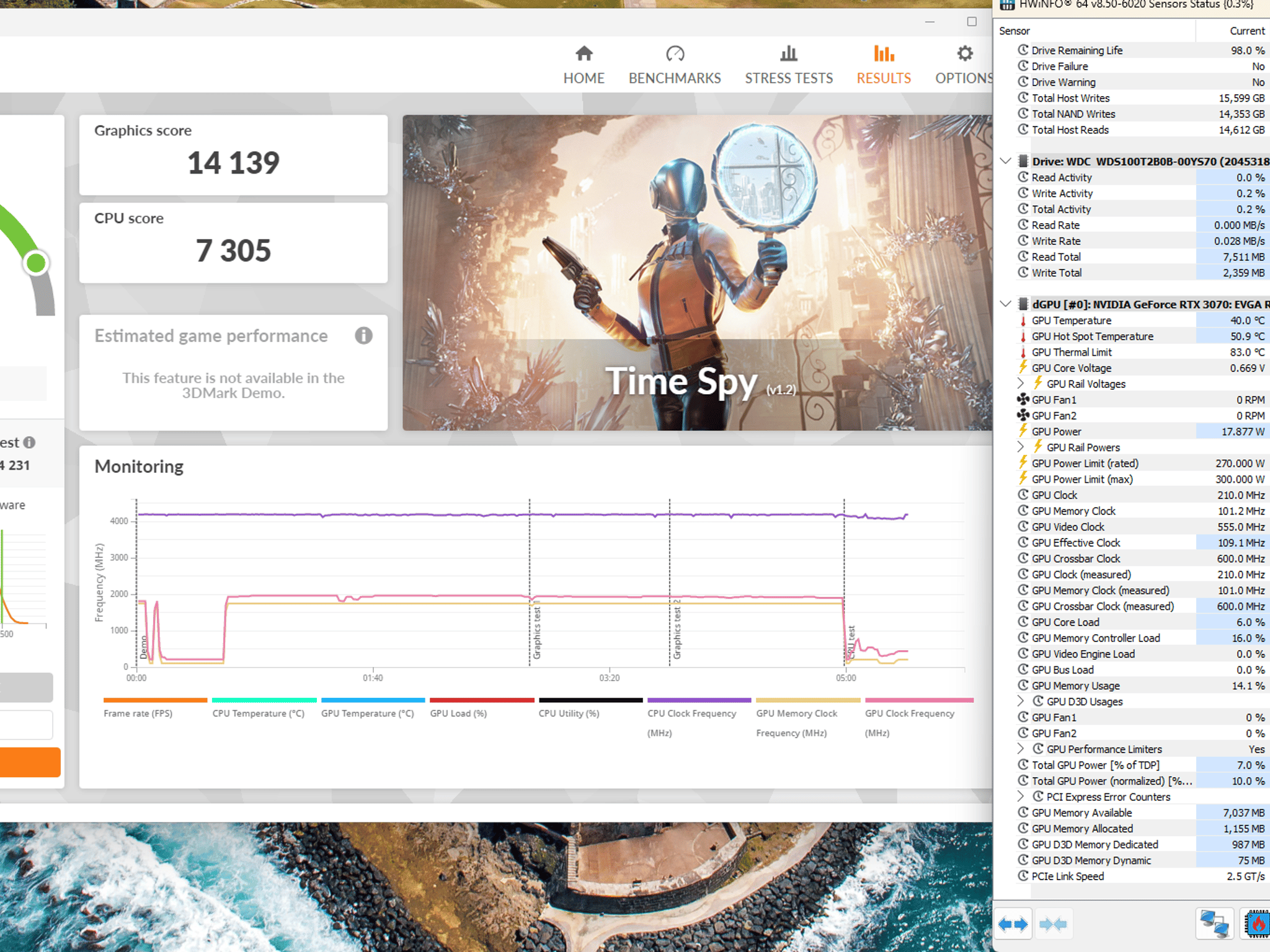The width and height of the screenshot is (1270, 952).
Task: Click the clock icon beside GPU Clock
Action: pos(1023,495)
